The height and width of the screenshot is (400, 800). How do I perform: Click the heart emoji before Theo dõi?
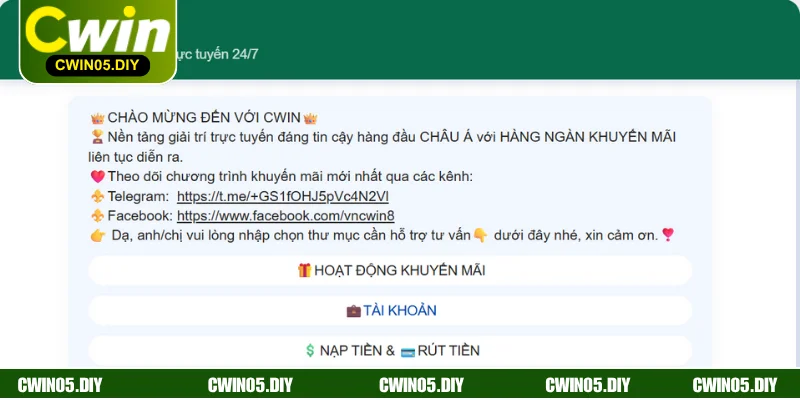click(x=97, y=177)
